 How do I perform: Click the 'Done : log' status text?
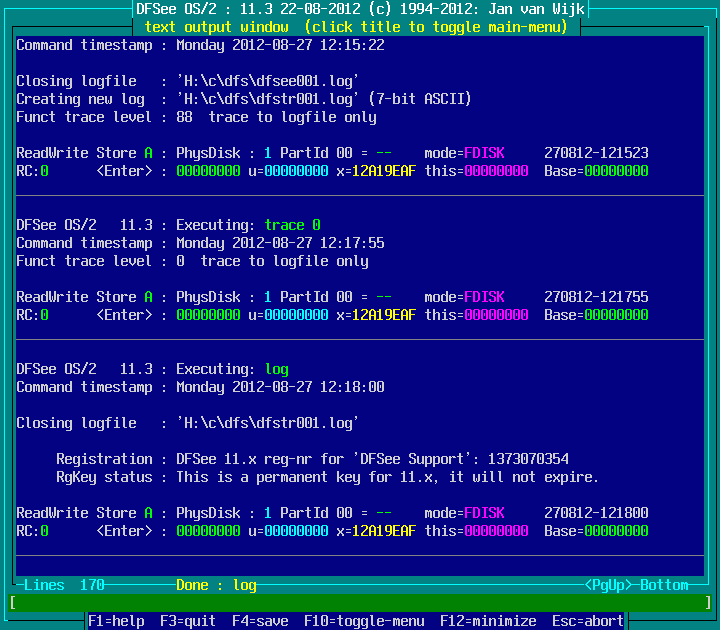pyautogui.click(x=216, y=585)
